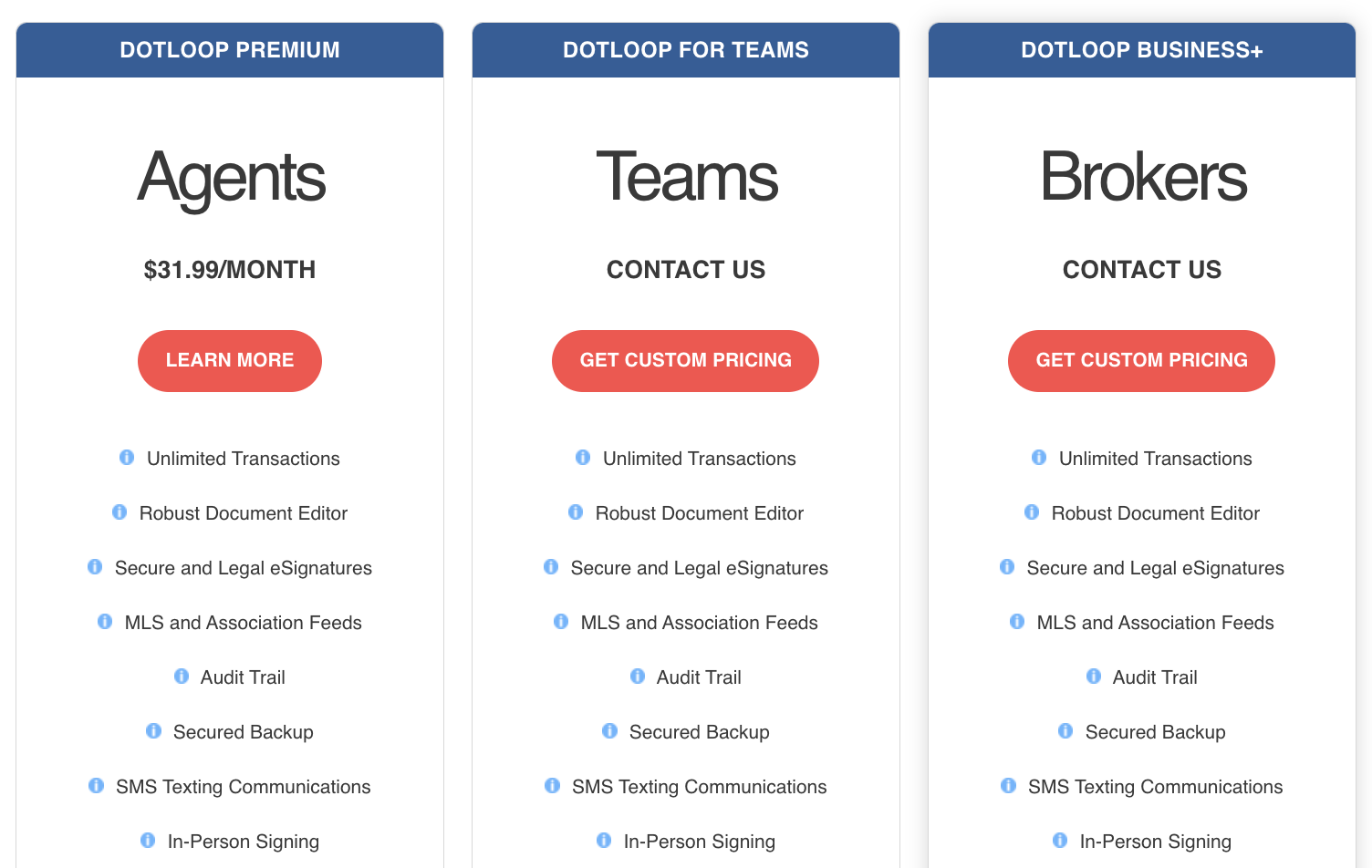Open info icon for Brokers In-Person Signing
Screen dimensions: 1372x868
click(x=1060, y=840)
